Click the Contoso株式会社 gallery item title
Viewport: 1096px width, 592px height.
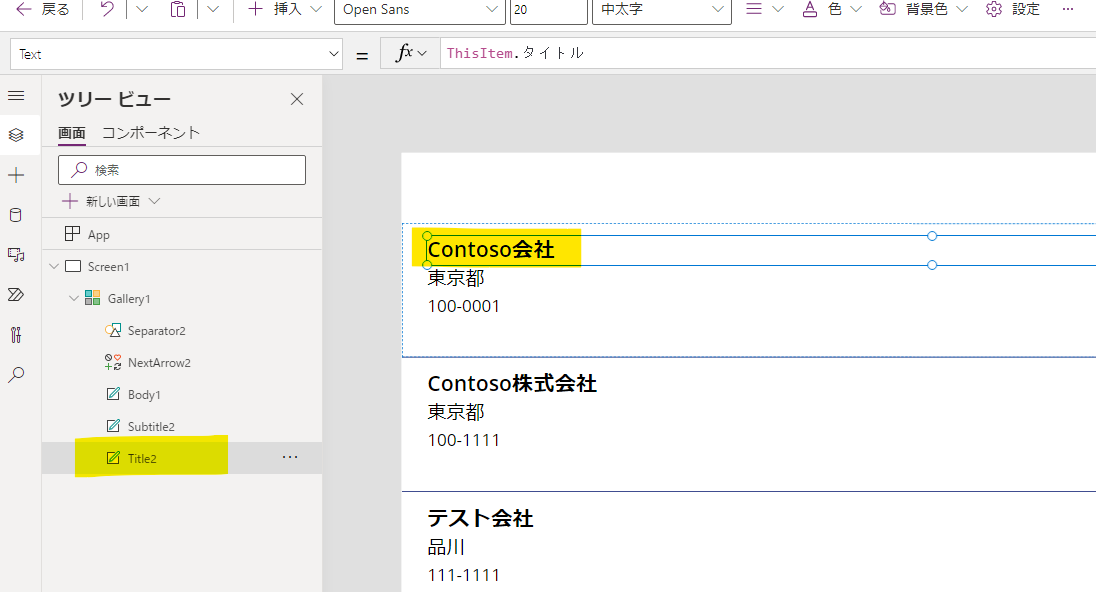pyautogui.click(x=512, y=384)
